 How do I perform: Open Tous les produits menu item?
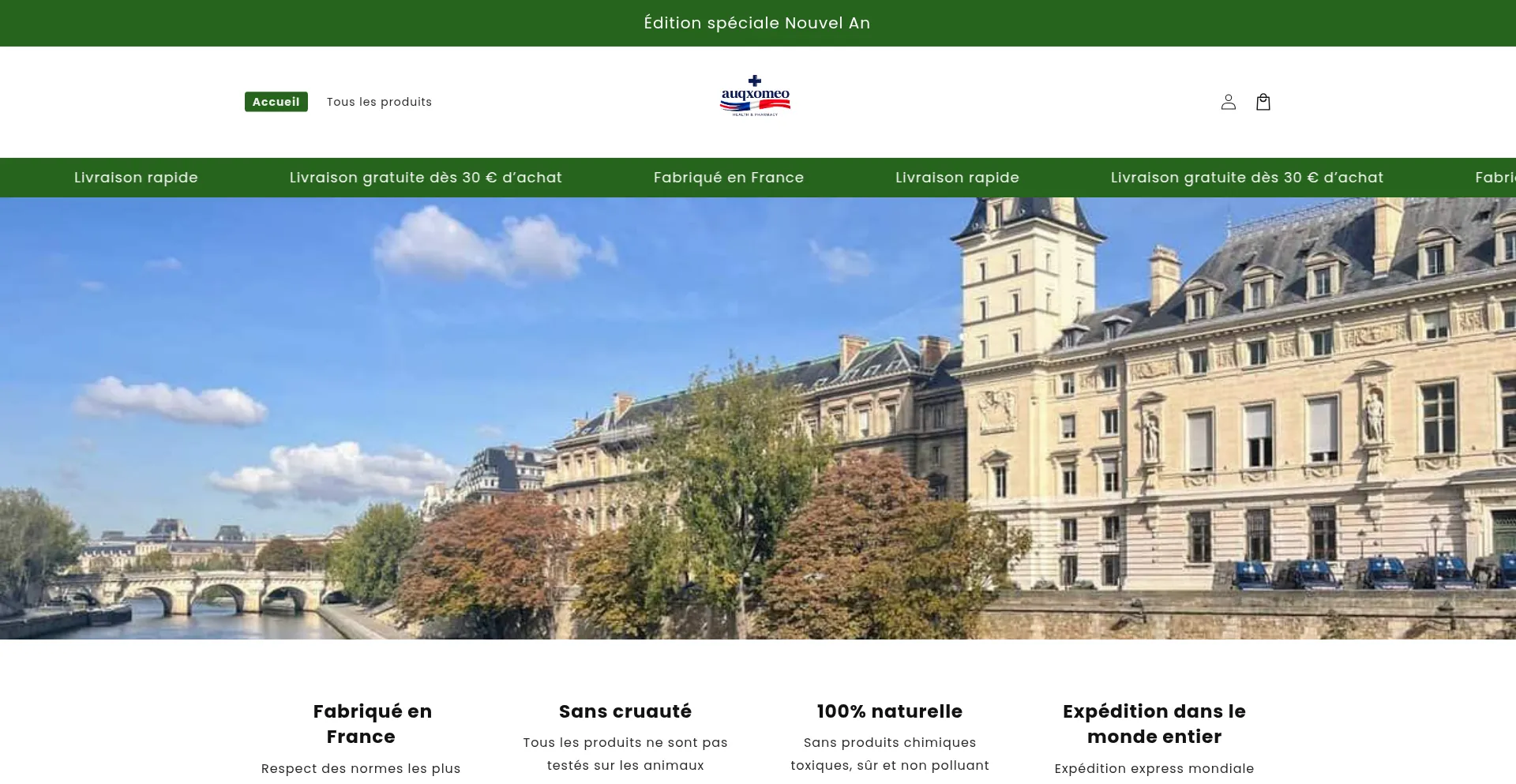379,102
